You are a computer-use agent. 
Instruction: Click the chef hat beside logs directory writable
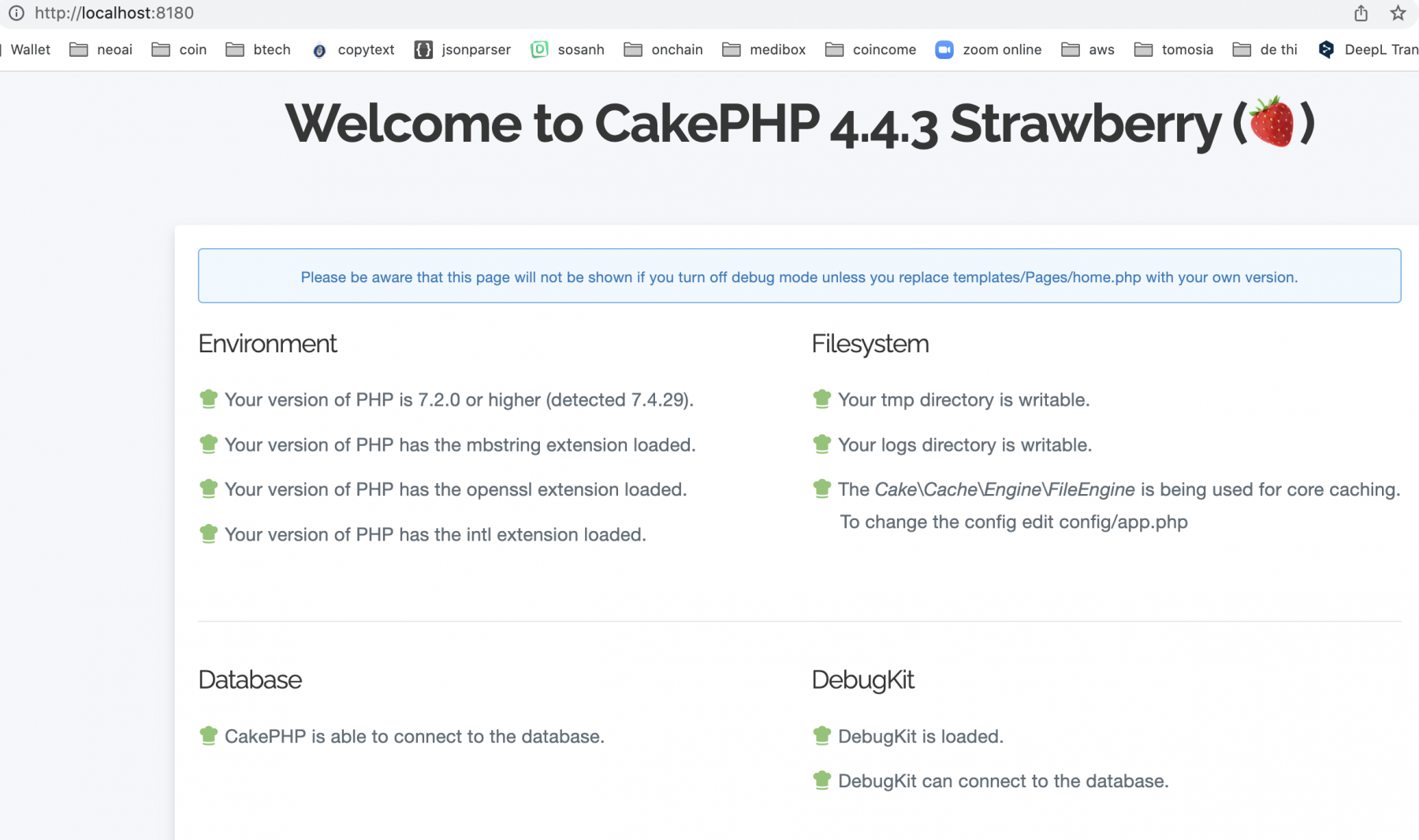coord(821,444)
